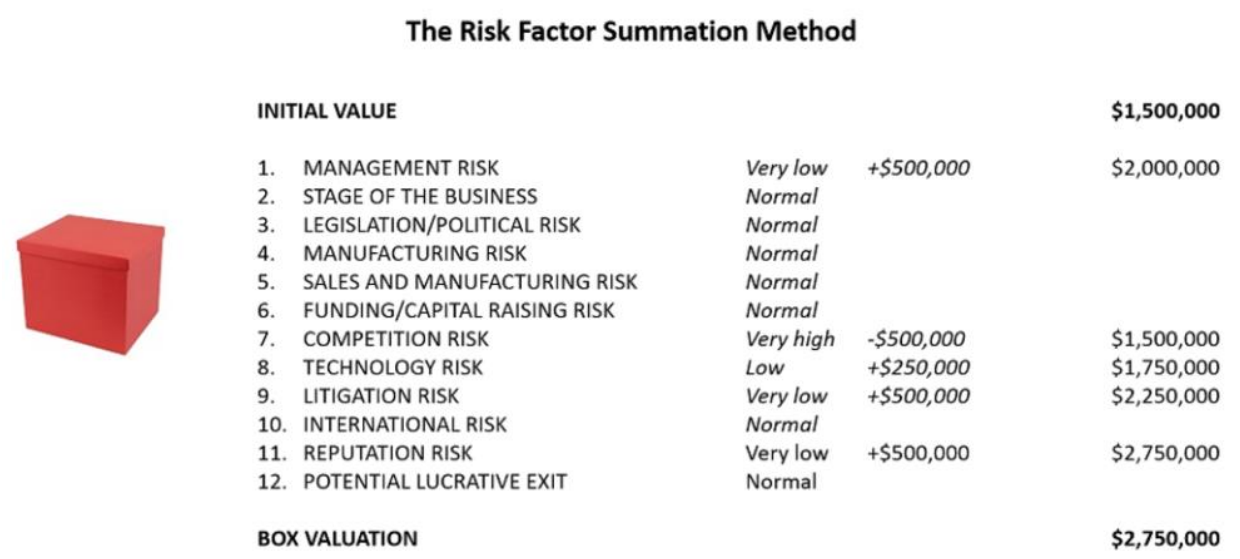
Task: Select the TECHNOLOGY RISK row label
Action: [x=393, y=368]
